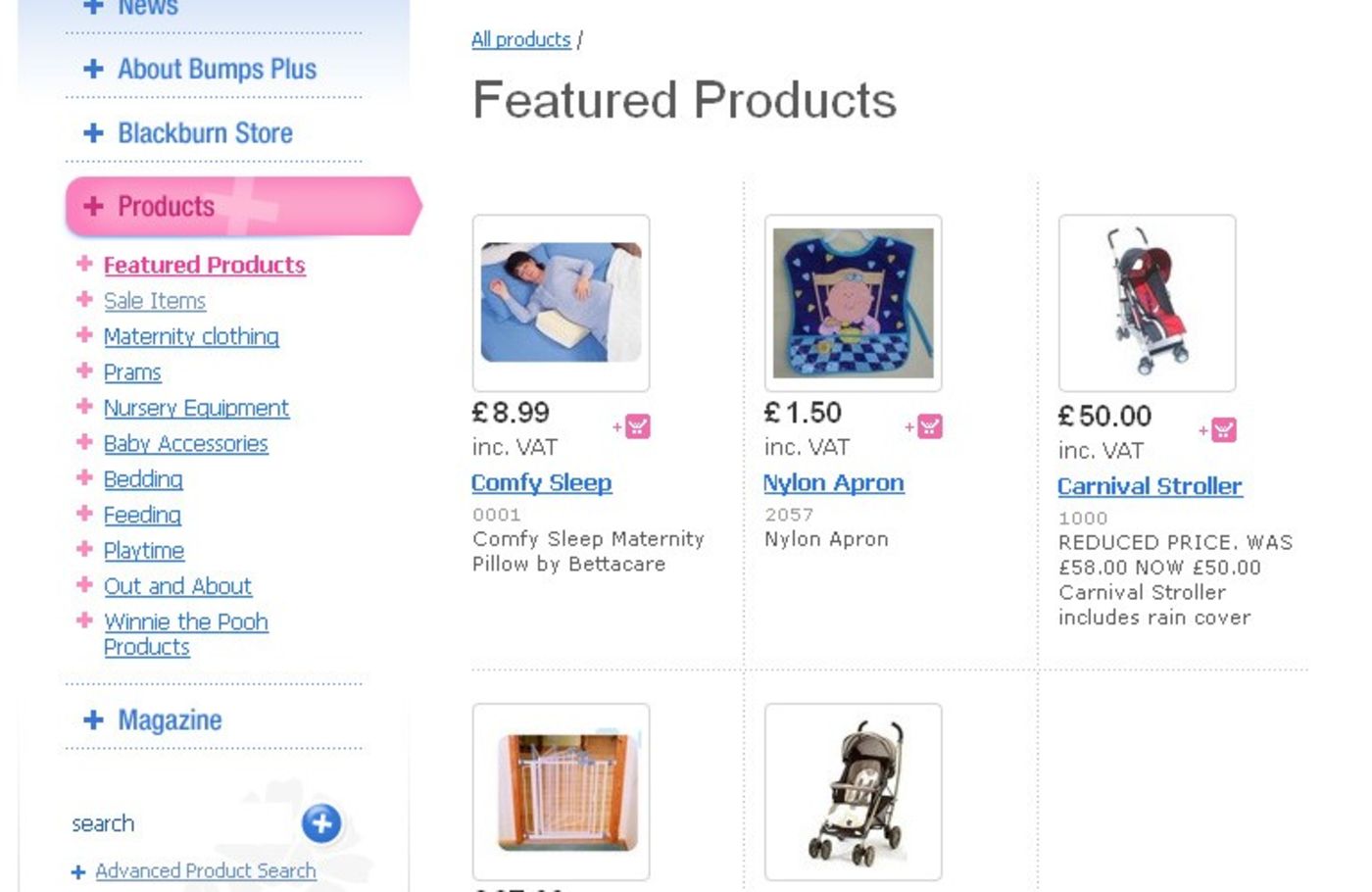Open the Comfy Sleep product link
Screen dimensions: 1372x892
pos(541,483)
